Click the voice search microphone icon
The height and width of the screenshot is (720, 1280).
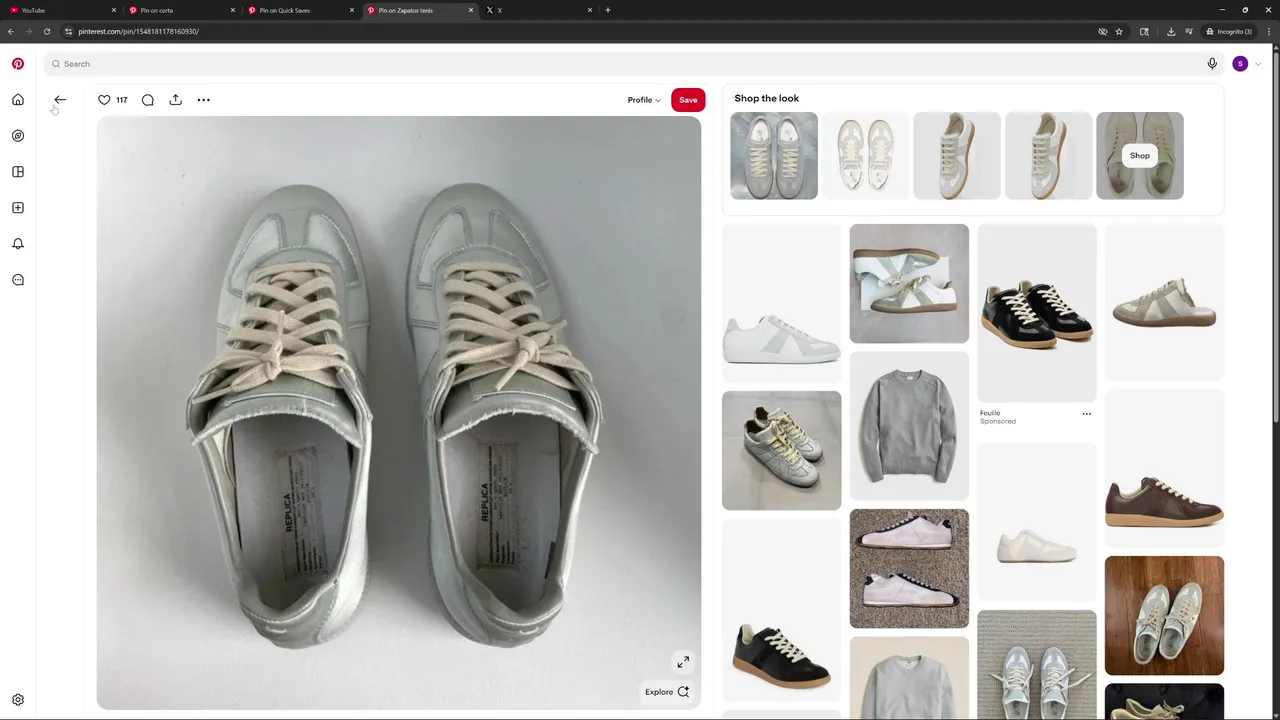tap(1212, 64)
